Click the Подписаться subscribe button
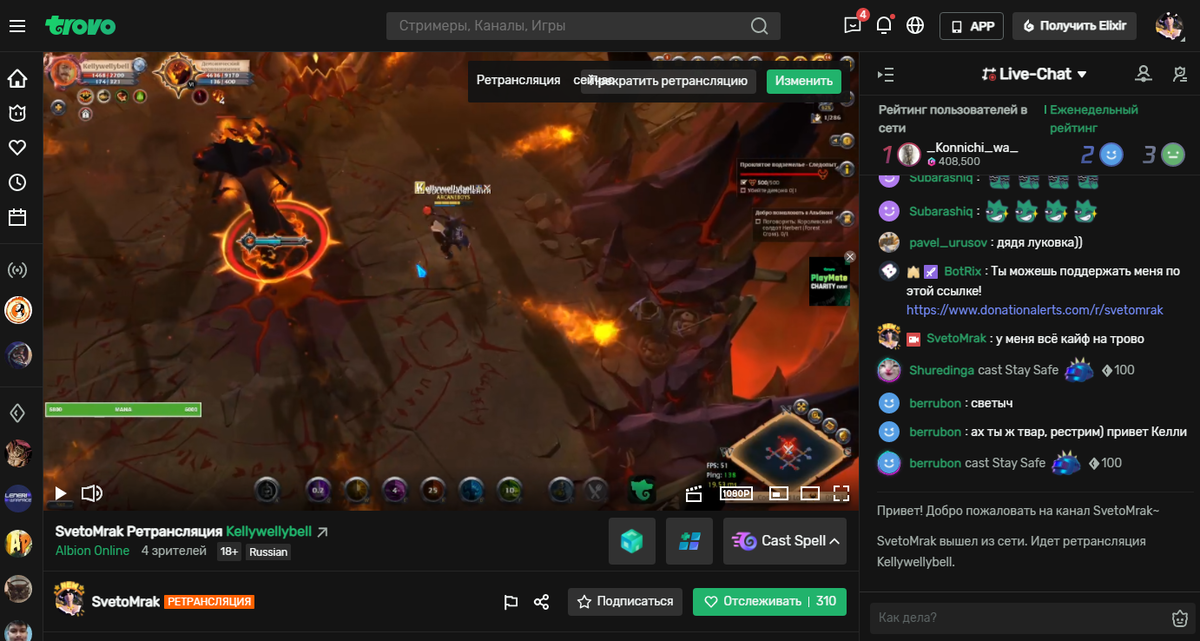This screenshot has height=641, width=1200. click(x=625, y=601)
